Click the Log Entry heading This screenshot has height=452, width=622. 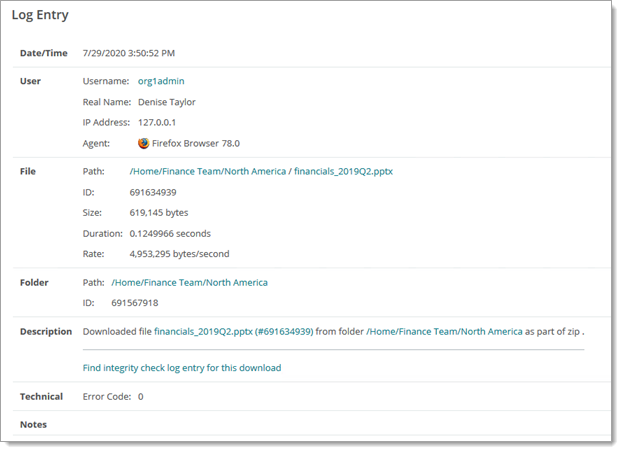pyautogui.click(x=47, y=16)
